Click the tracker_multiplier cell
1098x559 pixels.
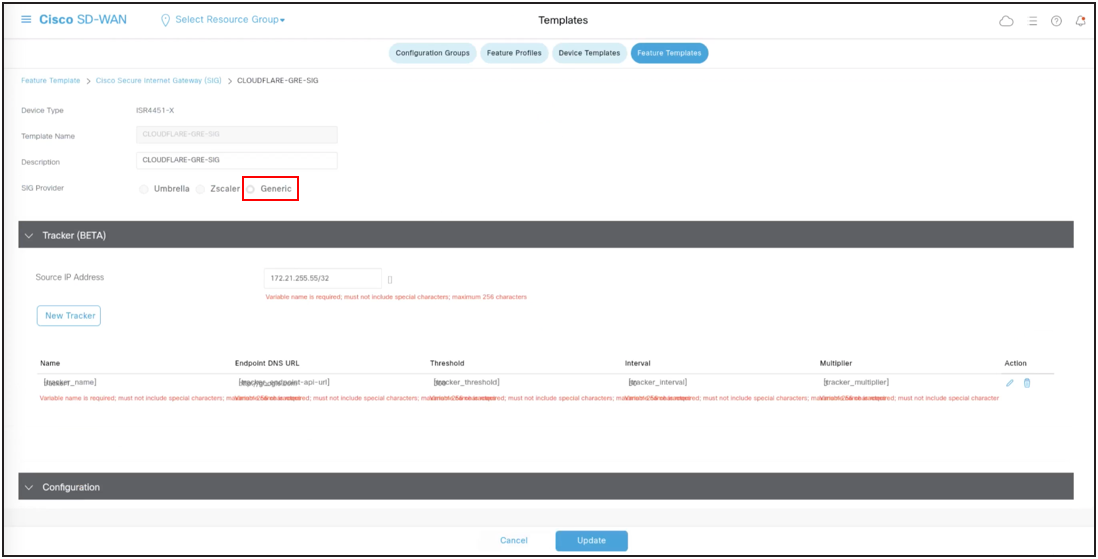point(856,382)
